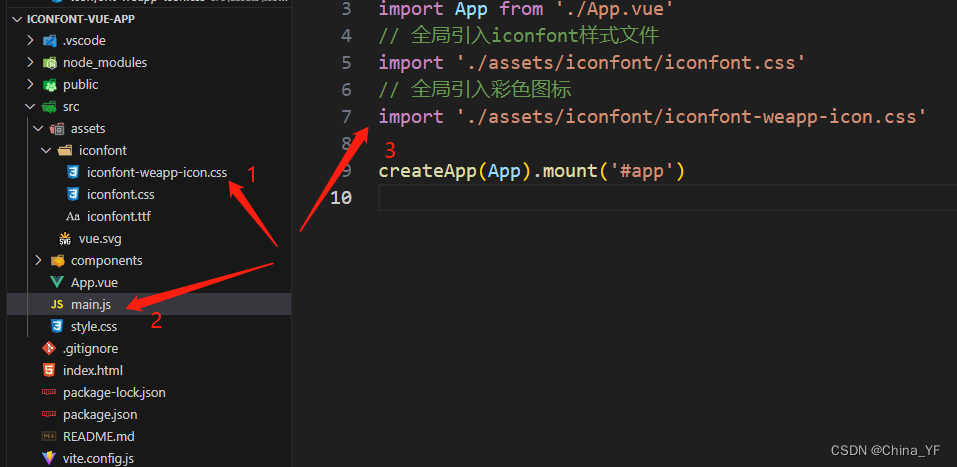Screen dimensions: 957x467
Task: Click the CSS icon of style.css
Action: [57, 327]
